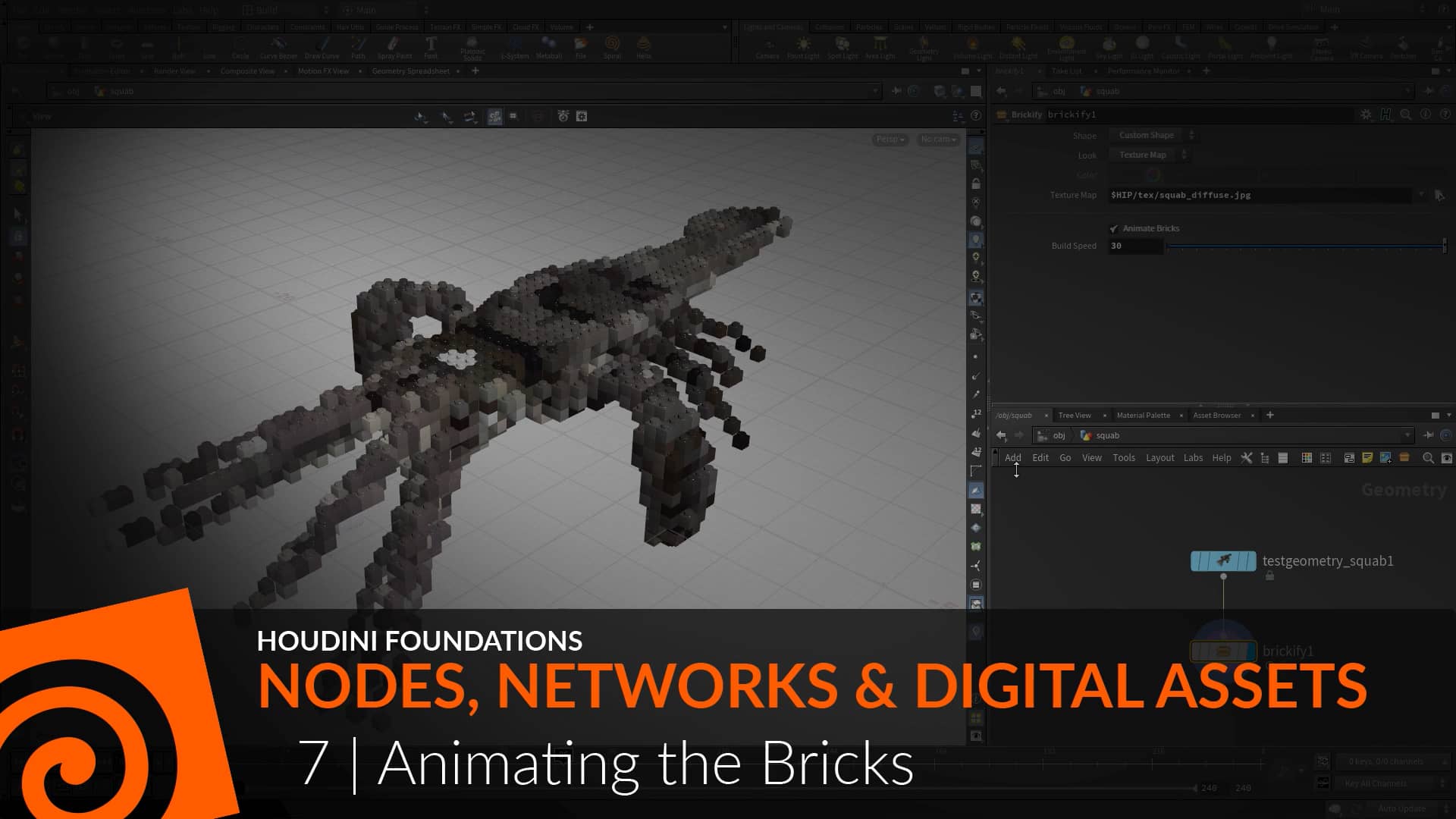1456x819 pixels.
Task: Open the Terrain FX shelf tab
Action: [446, 27]
